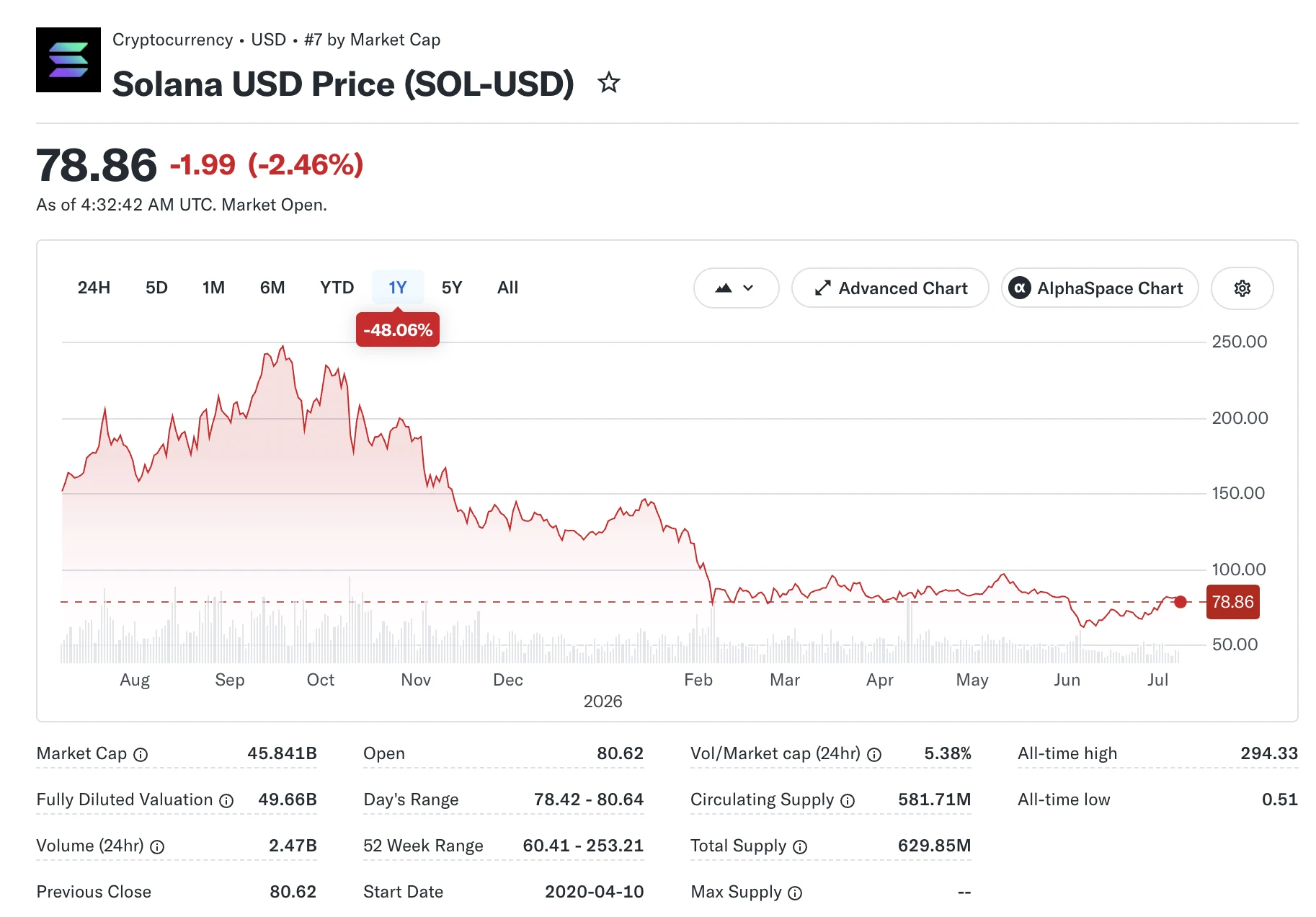Select the 6M chart range
Screen dimensions: 1316x917
(x=272, y=288)
